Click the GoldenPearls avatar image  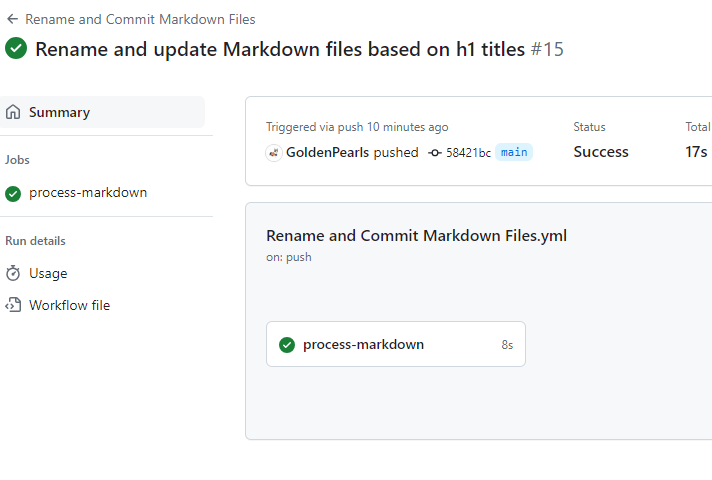[x=274, y=153]
